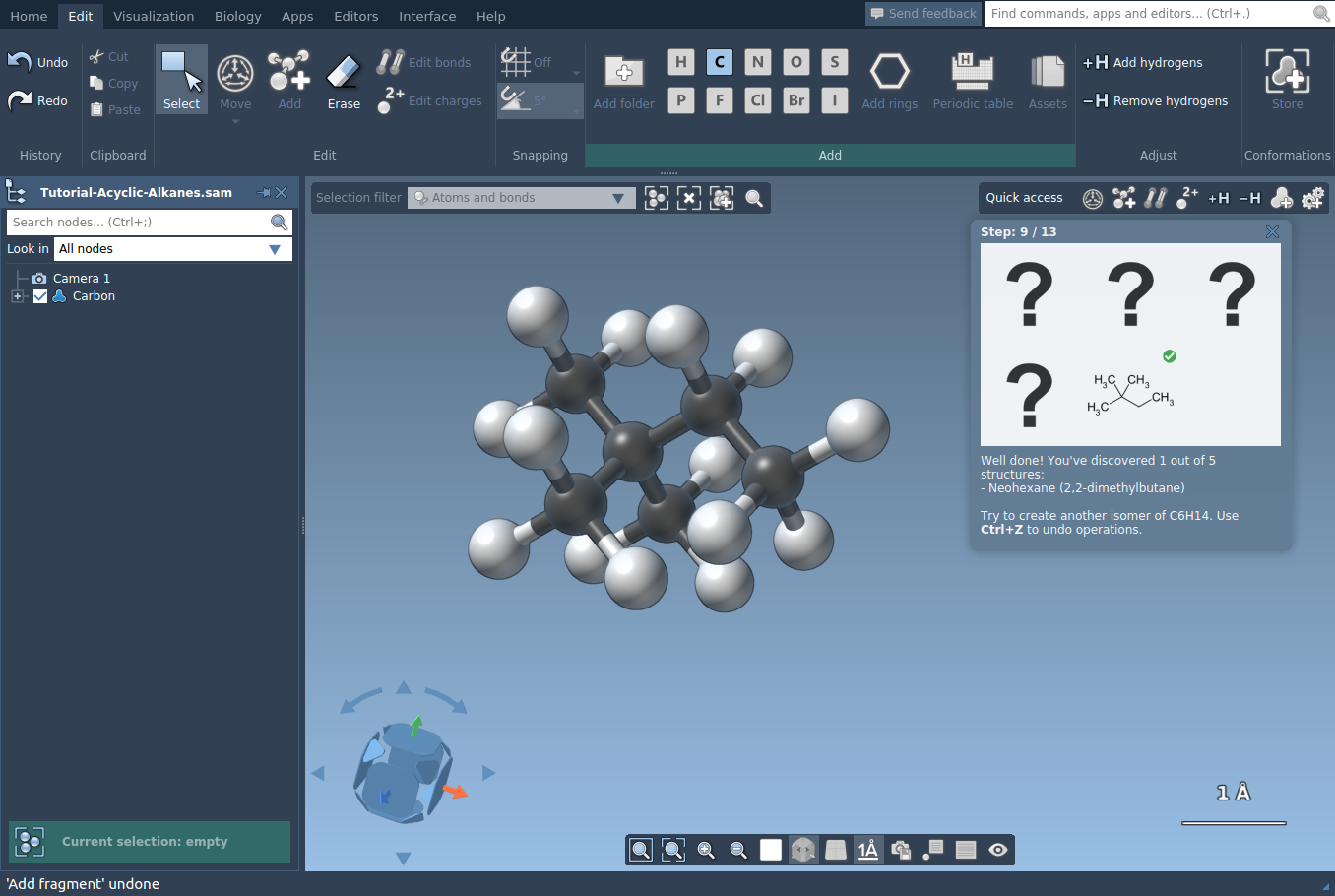
Task: Switch to the Biology tab
Action: click(x=237, y=16)
